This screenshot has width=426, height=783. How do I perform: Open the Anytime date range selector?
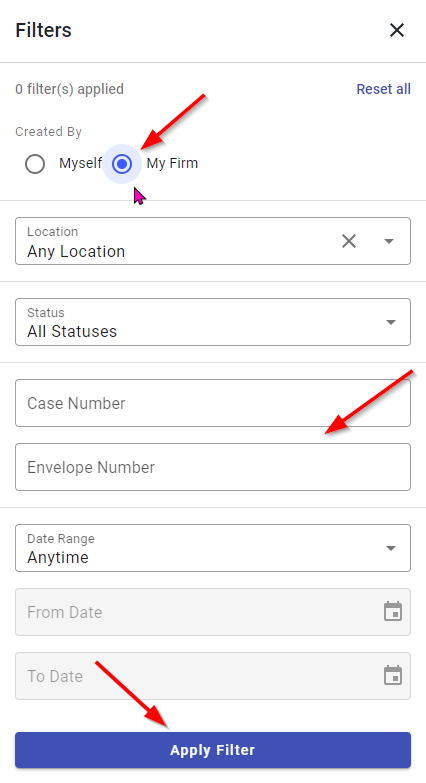[213, 548]
